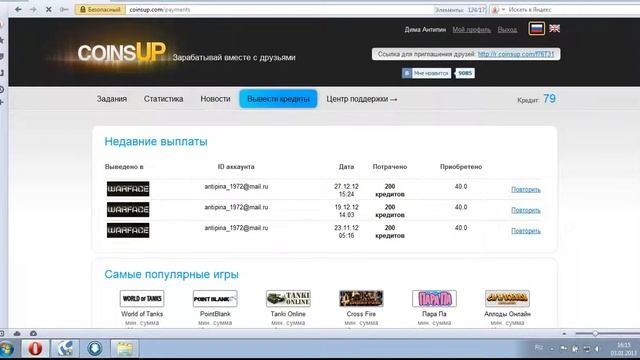Screen dimensions: 640x360
Task: Click Повторить for the 23.11.12 payment
Action: pyautogui.click(x=526, y=231)
